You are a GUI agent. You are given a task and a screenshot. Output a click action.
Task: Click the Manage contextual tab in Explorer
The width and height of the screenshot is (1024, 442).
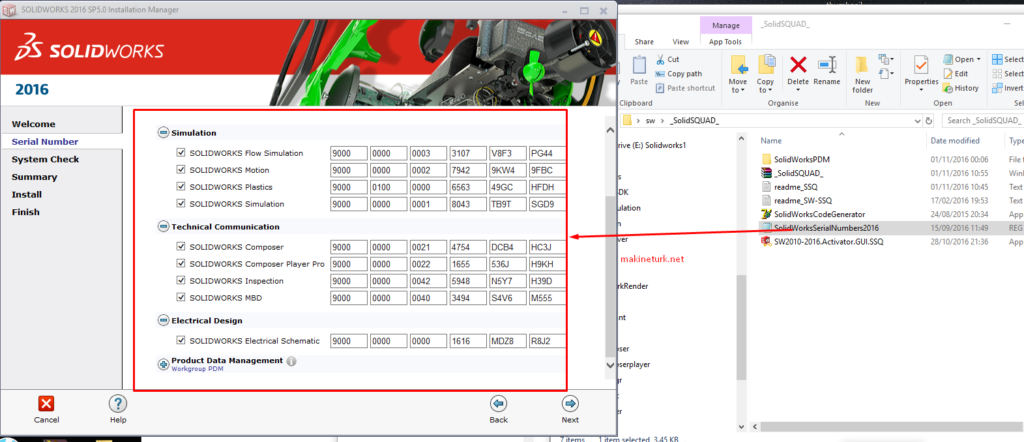click(726, 25)
